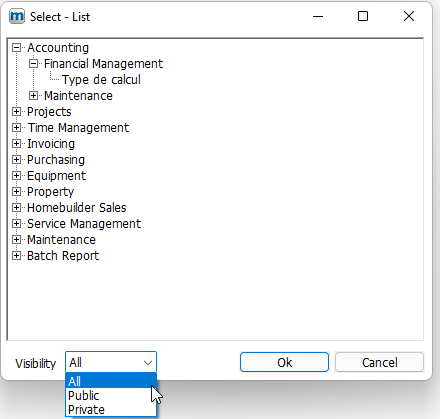Confirm selection with the Ok button
Viewport: 440px width, 419px height.
click(x=284, y=362)
